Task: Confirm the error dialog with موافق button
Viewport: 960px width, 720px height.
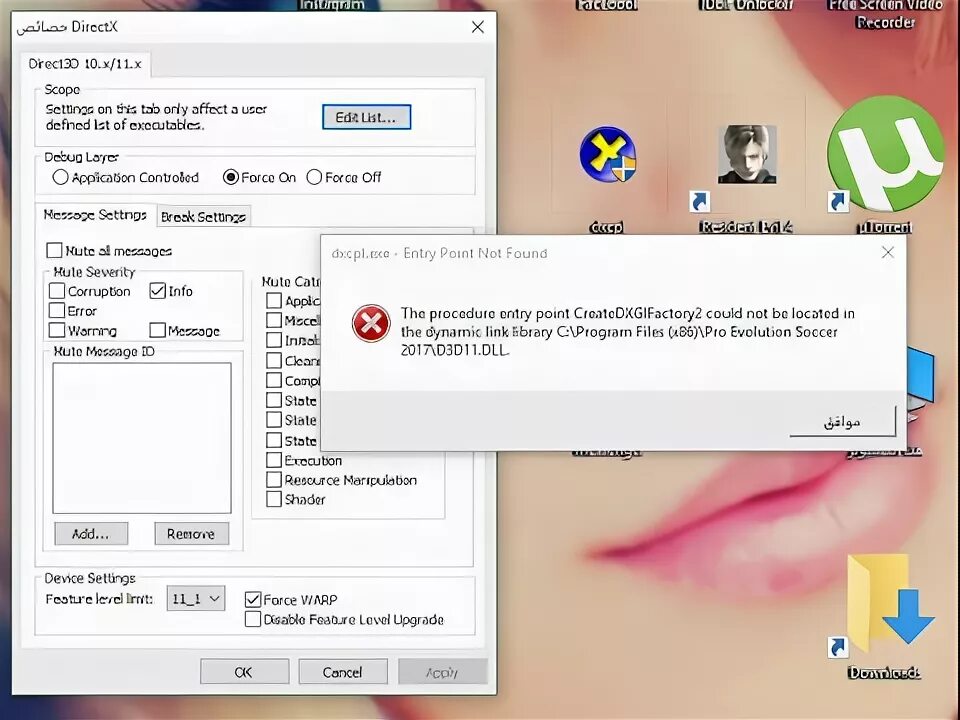Action: pyautogui.click(x=842, y=421)
